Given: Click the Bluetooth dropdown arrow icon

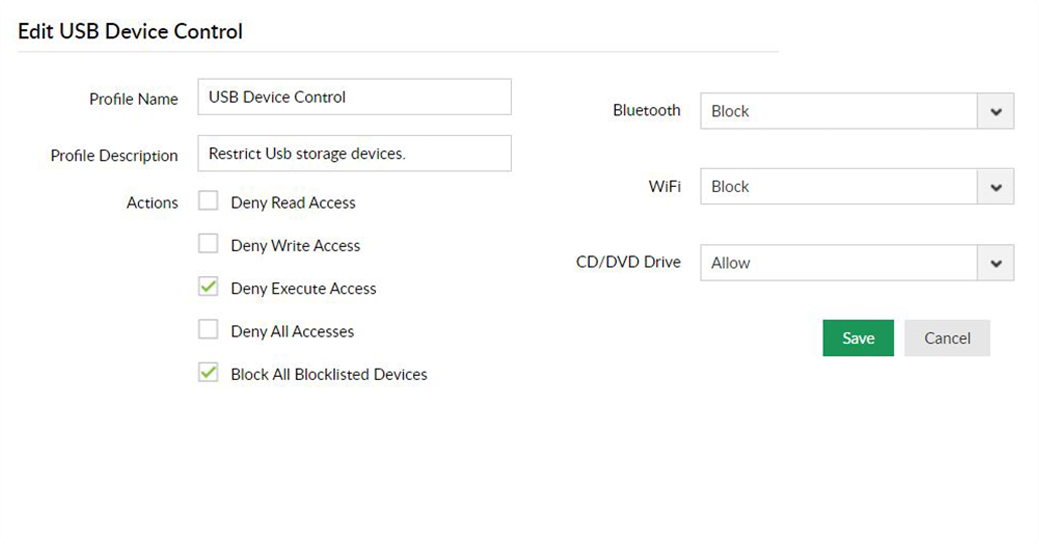Looking at the screenshot, I should point(995,112).
